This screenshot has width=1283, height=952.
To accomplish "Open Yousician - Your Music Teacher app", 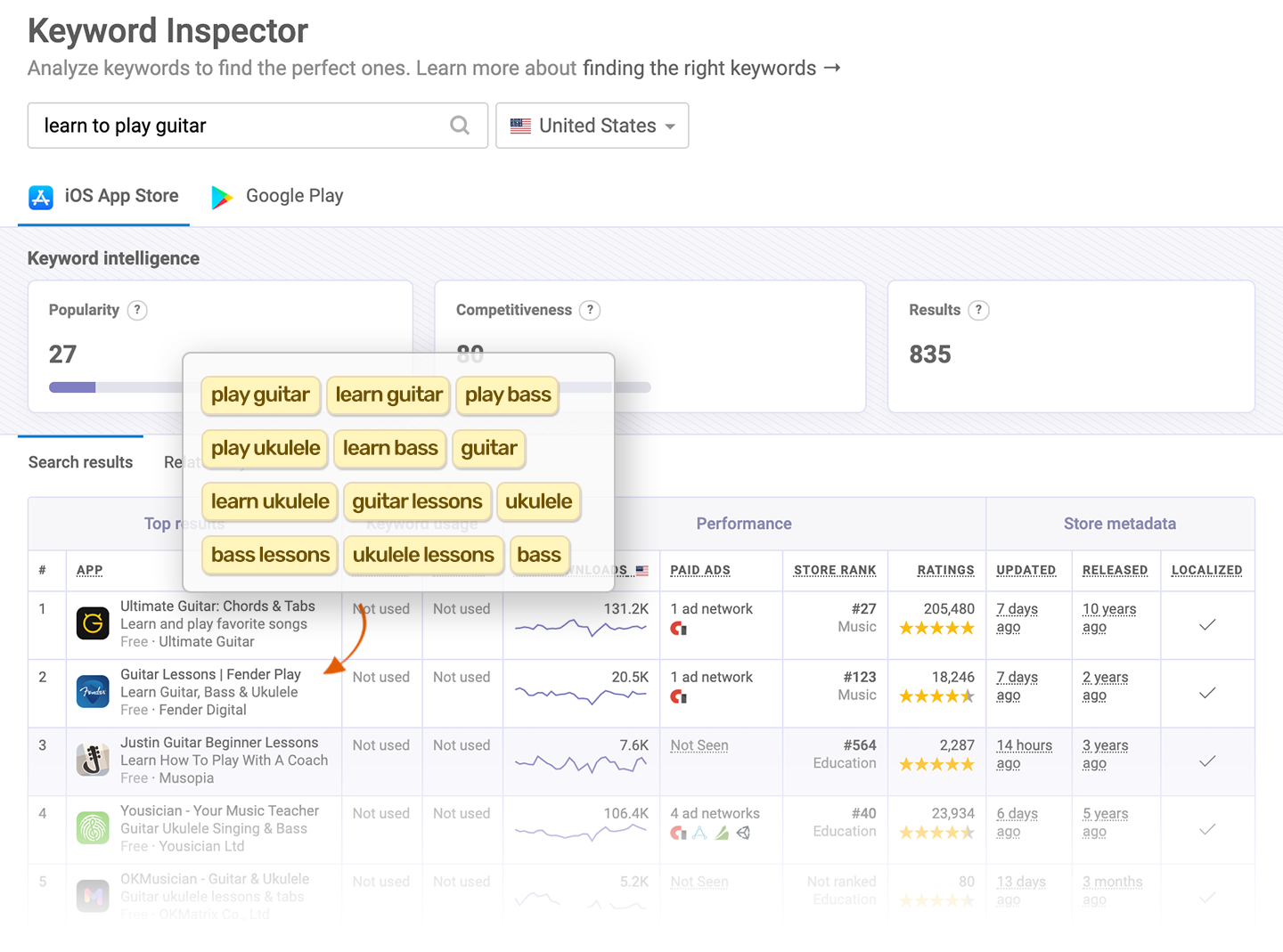I will click(219, 810).
